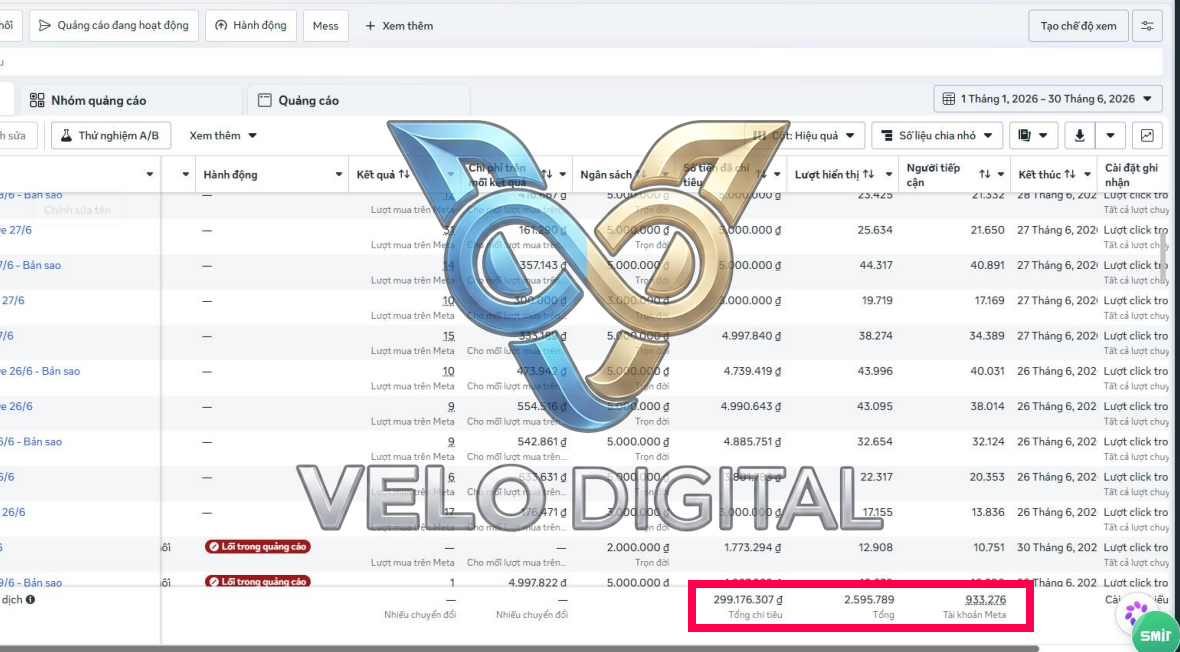Select the 'Hành động' saved view
The width and height of the screenshot is (1180, 652).
pyautogui.click(x=251, y=26)
